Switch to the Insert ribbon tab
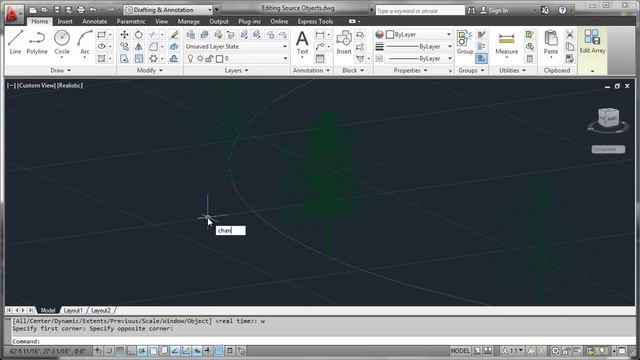 [x=65, y=21]
